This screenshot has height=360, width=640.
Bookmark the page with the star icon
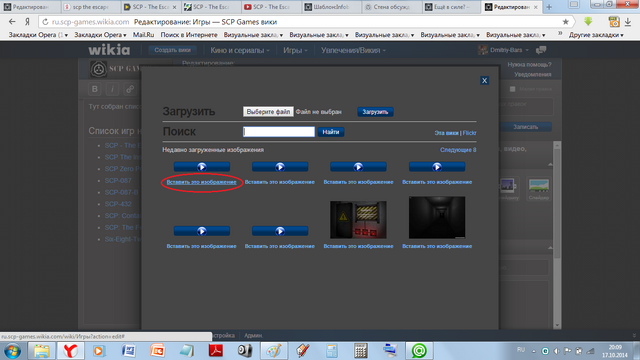coord(565,22)
